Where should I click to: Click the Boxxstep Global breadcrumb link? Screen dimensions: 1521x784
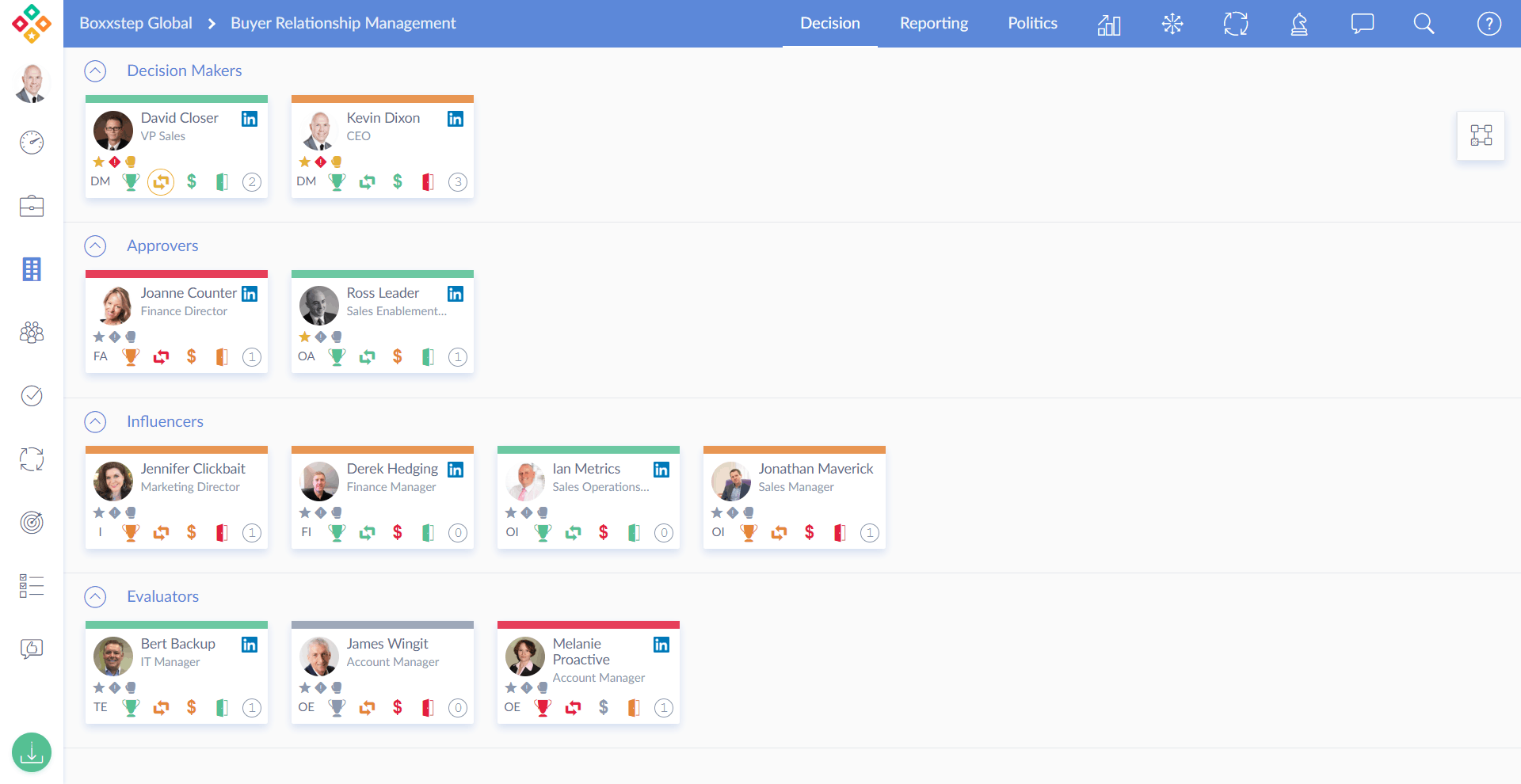135,24
